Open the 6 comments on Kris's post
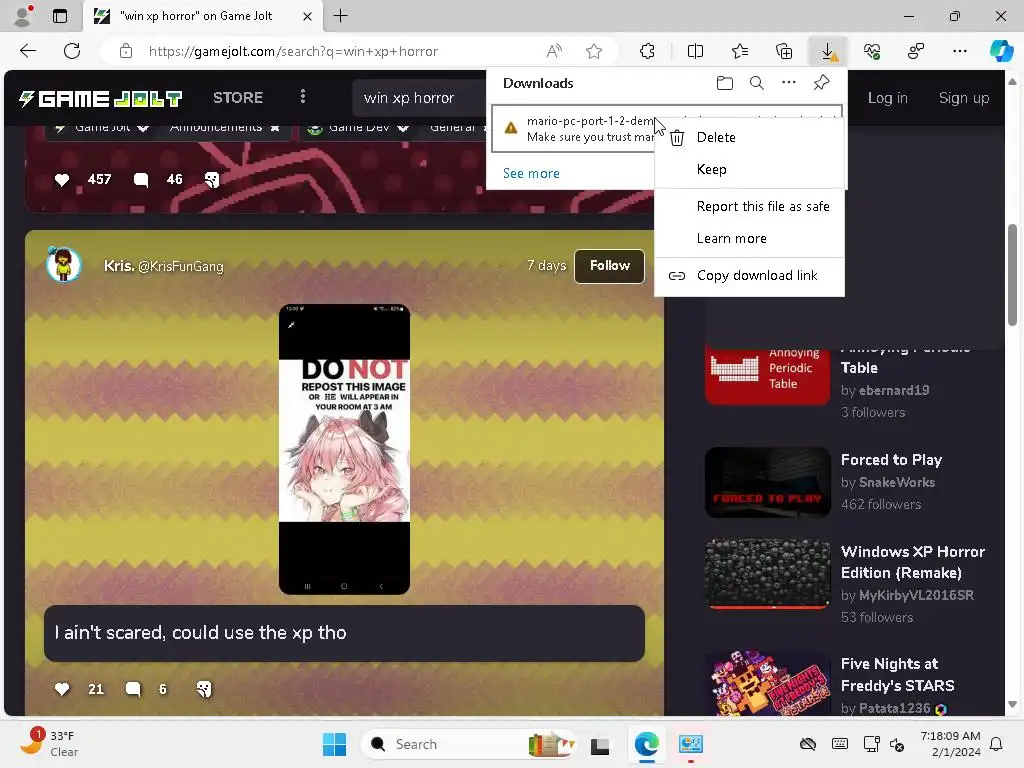Screen dimensions: 1024x768 pyautogui.click(x=133, y=689)
